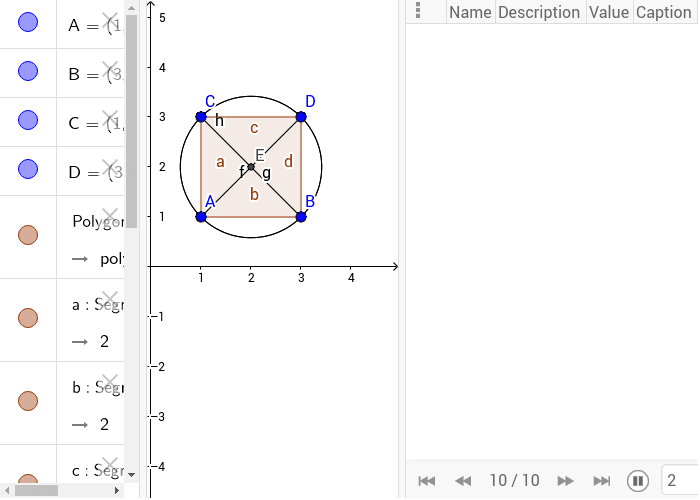Click the Description column header
700x500 pixels.
click(539, 12)
